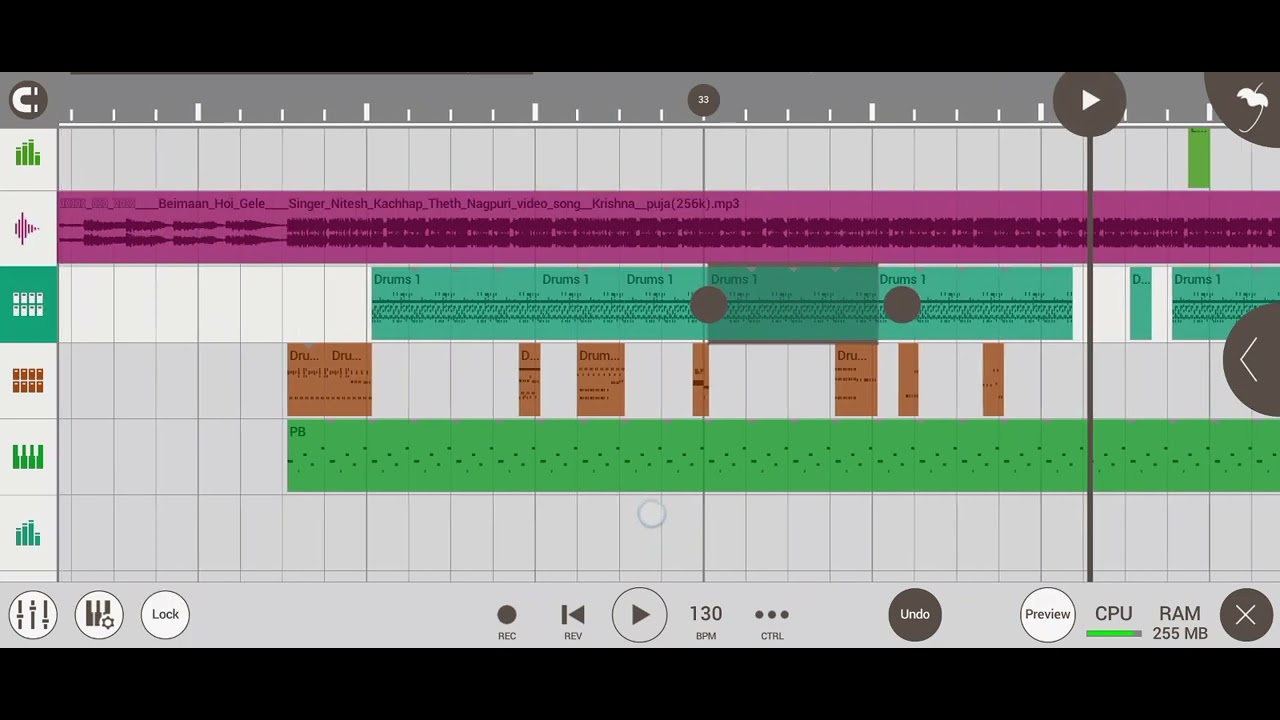The height and width of the screenshot is (720, 1280).
Task: Open the FL Studio fruit logo menu
Action: pos(1250,103)
